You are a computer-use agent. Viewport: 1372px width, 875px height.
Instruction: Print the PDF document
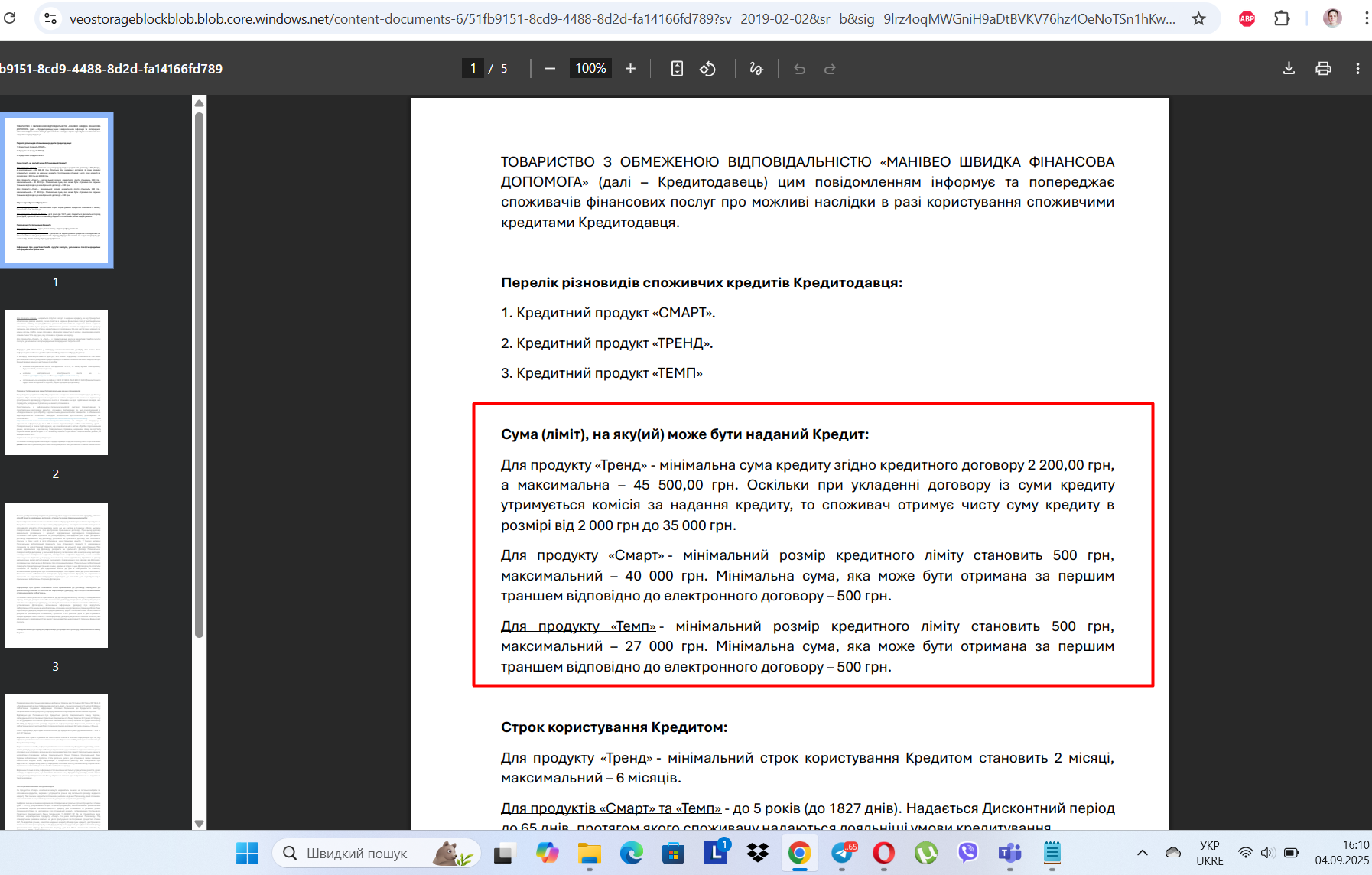(x=1323, y=69)
